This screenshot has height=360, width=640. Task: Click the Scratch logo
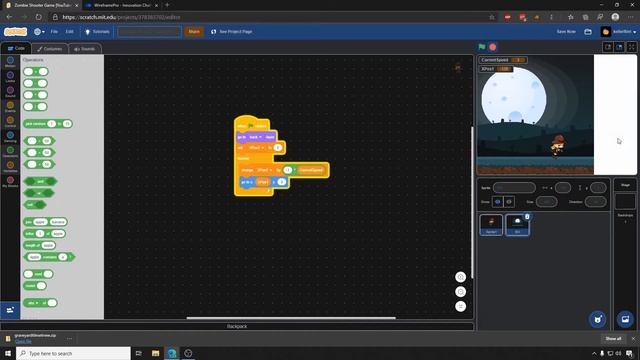pyautogui.click(x=16, y=31)
